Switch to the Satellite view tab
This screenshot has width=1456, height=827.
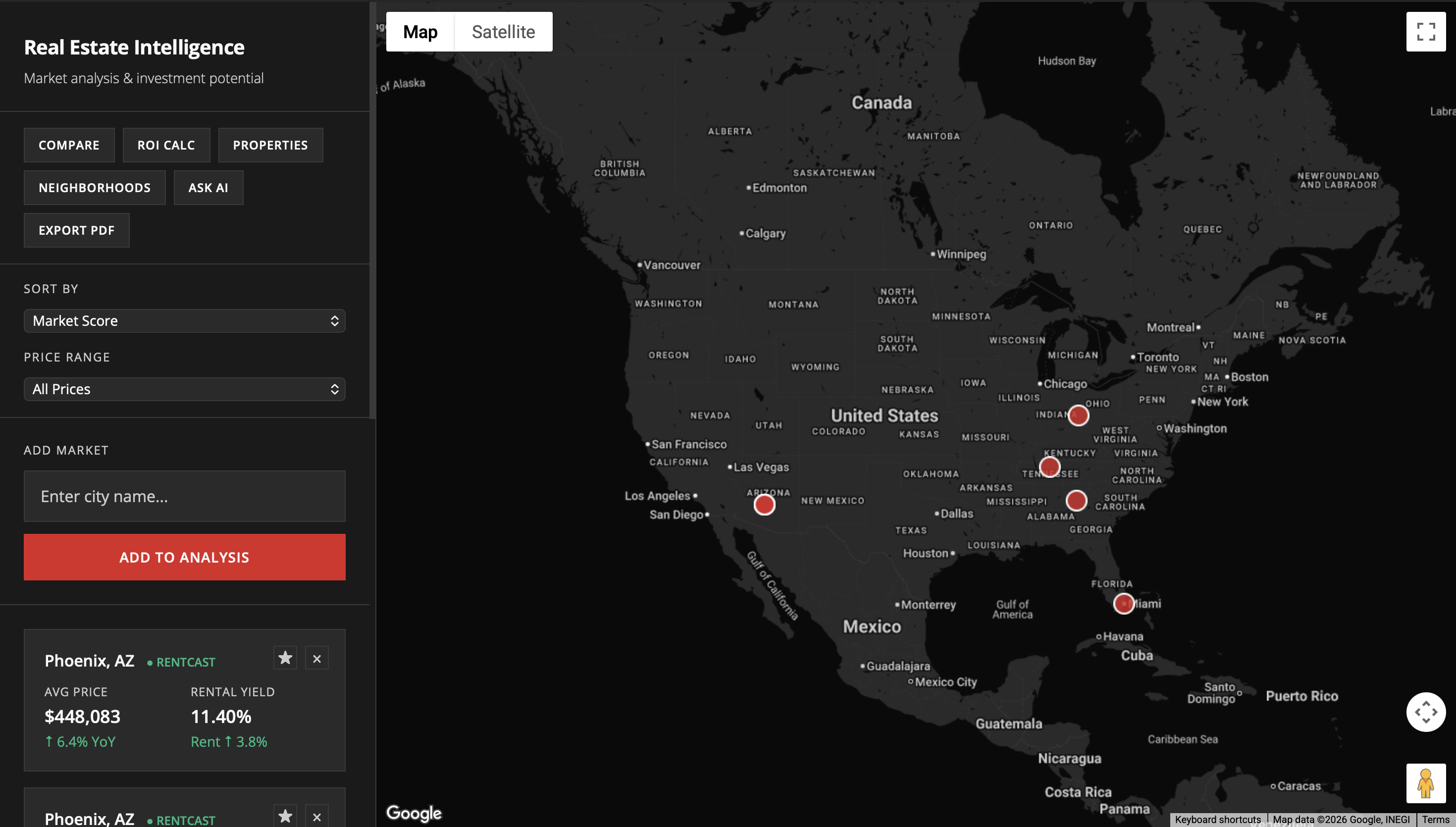point(503,32)
